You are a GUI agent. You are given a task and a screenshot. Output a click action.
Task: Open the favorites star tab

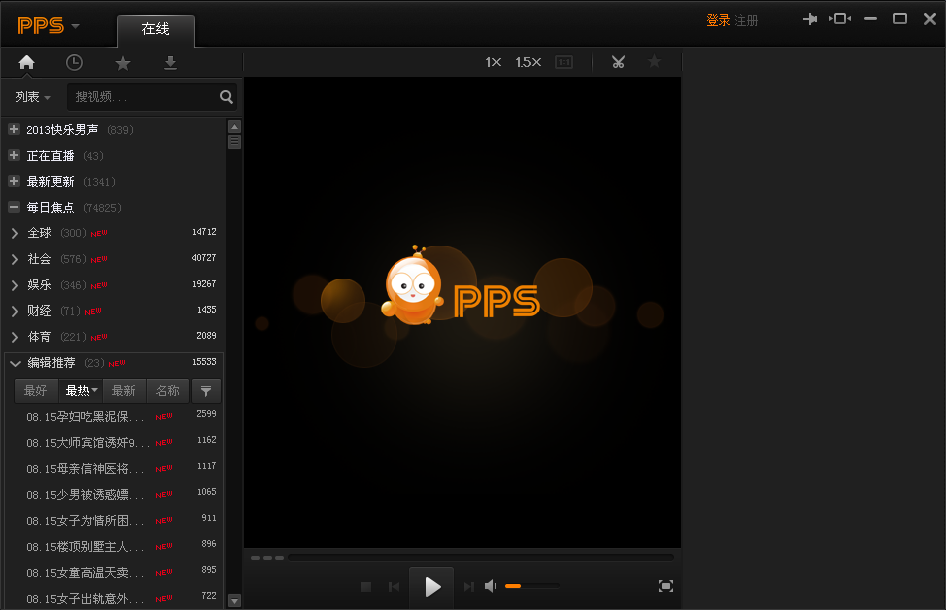coord(122,63)
